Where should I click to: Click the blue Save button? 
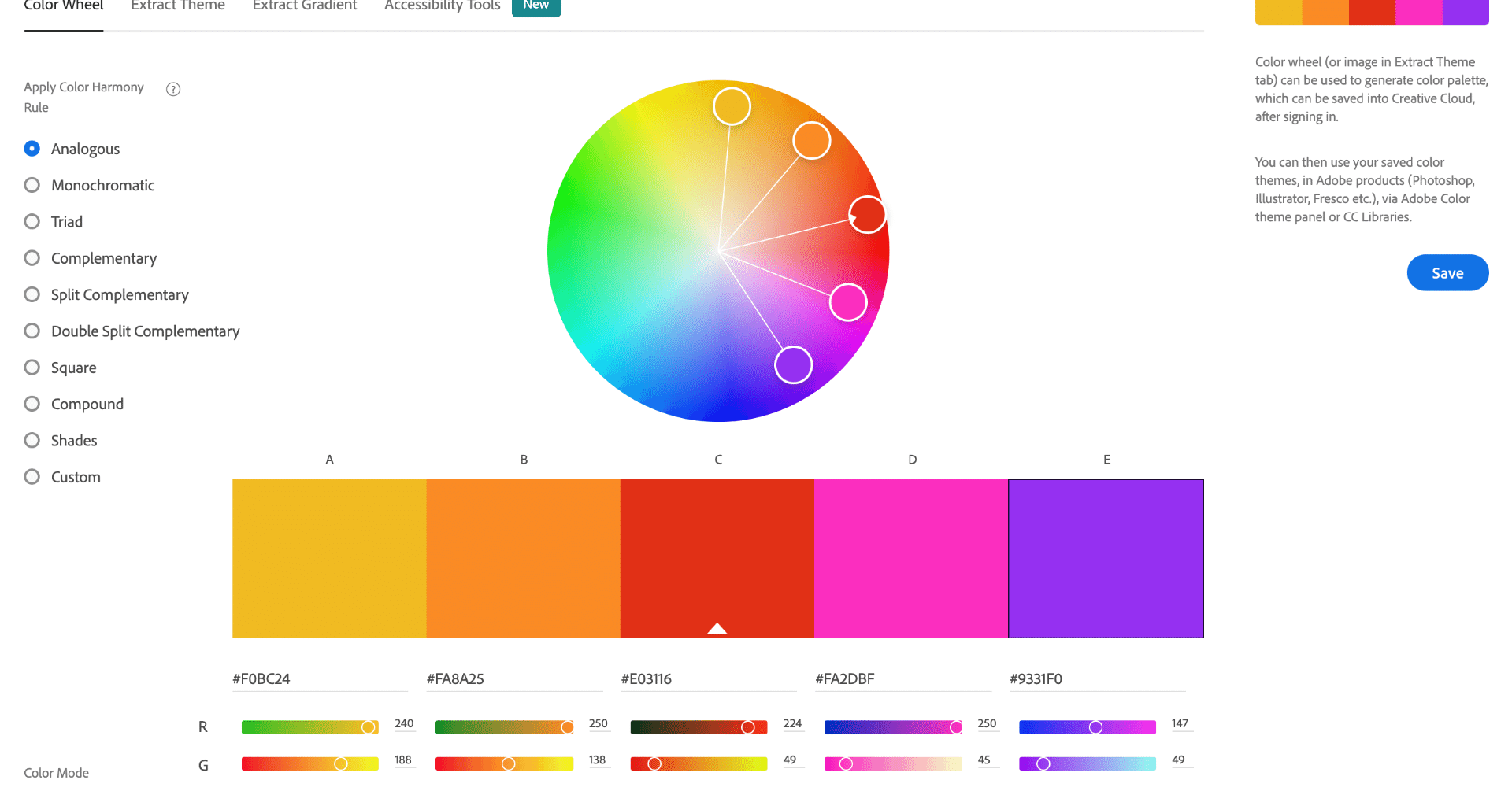tap(1447, 273)
